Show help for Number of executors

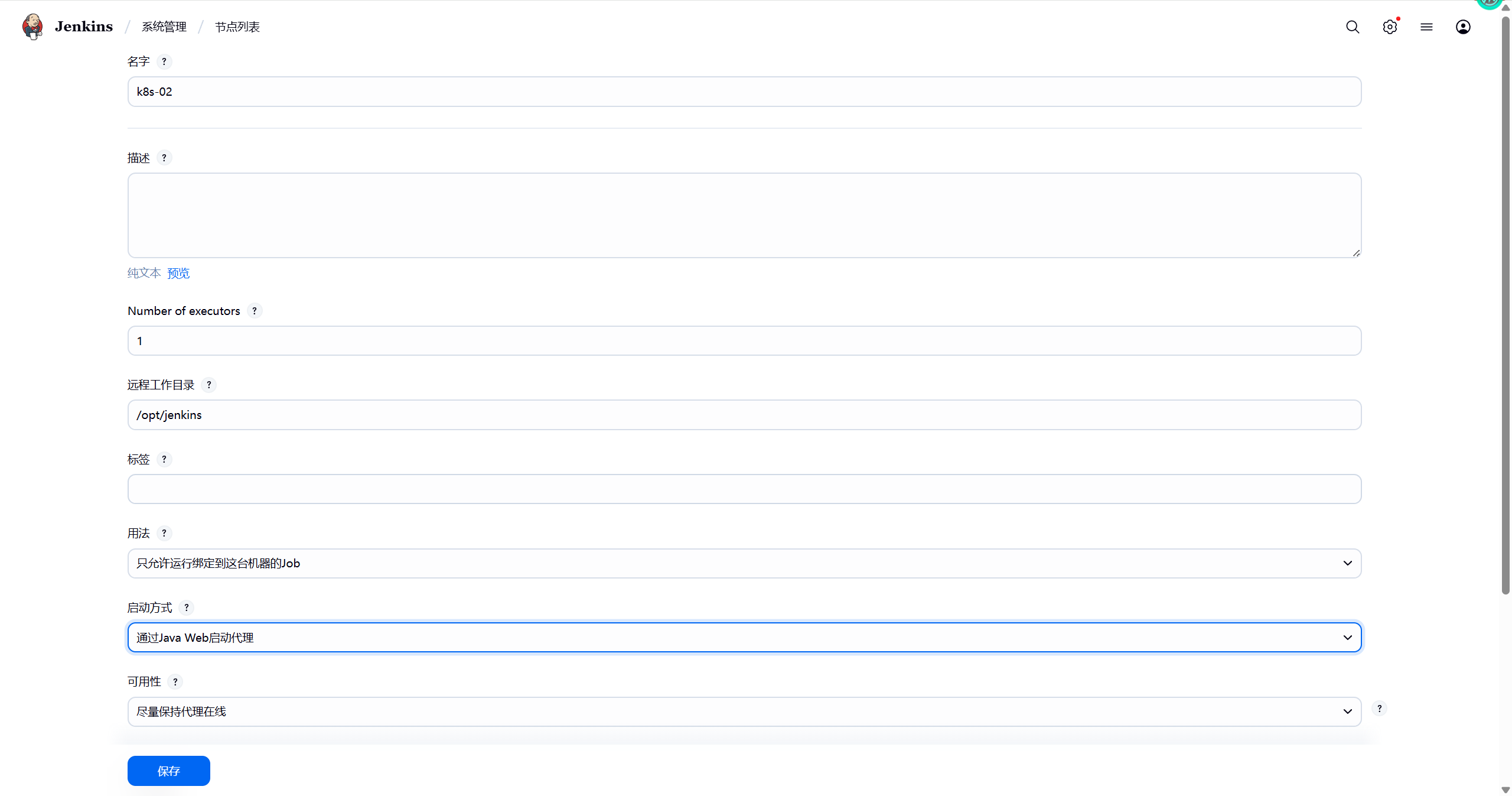tap(255, 311)
